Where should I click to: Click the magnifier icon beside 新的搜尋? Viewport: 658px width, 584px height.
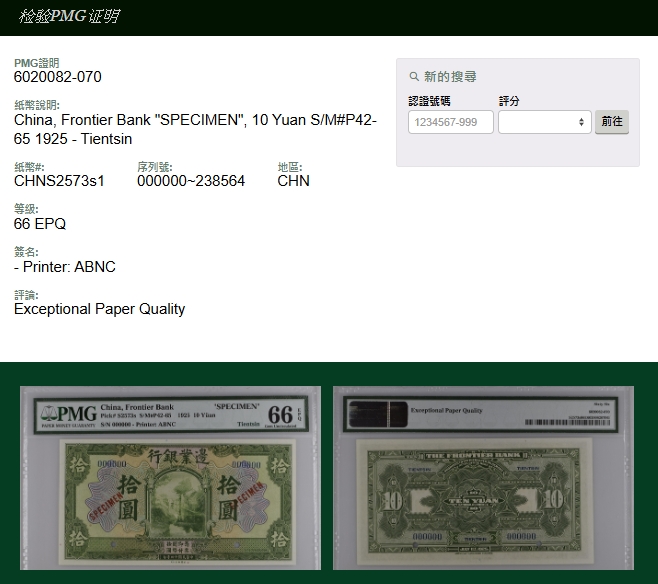[414, 77]
